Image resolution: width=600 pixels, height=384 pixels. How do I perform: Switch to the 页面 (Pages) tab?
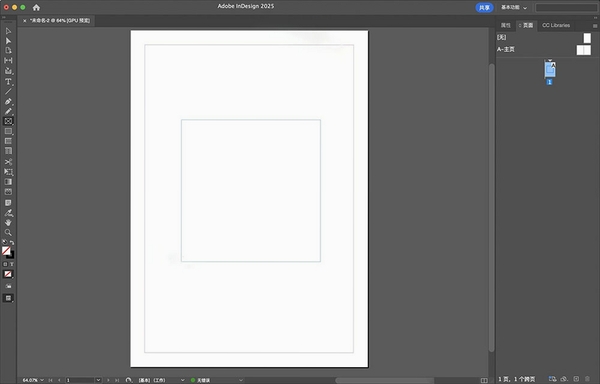coord(527,25)
